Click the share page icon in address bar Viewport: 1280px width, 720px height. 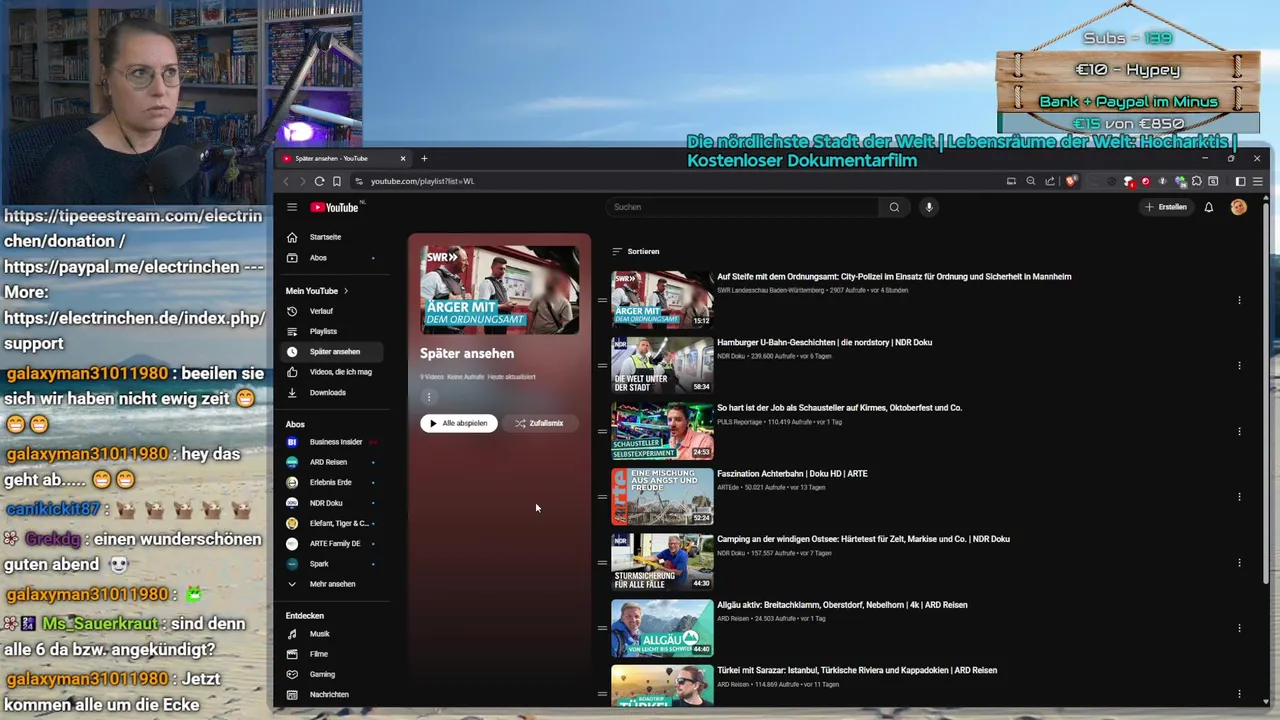(1050, 181)
